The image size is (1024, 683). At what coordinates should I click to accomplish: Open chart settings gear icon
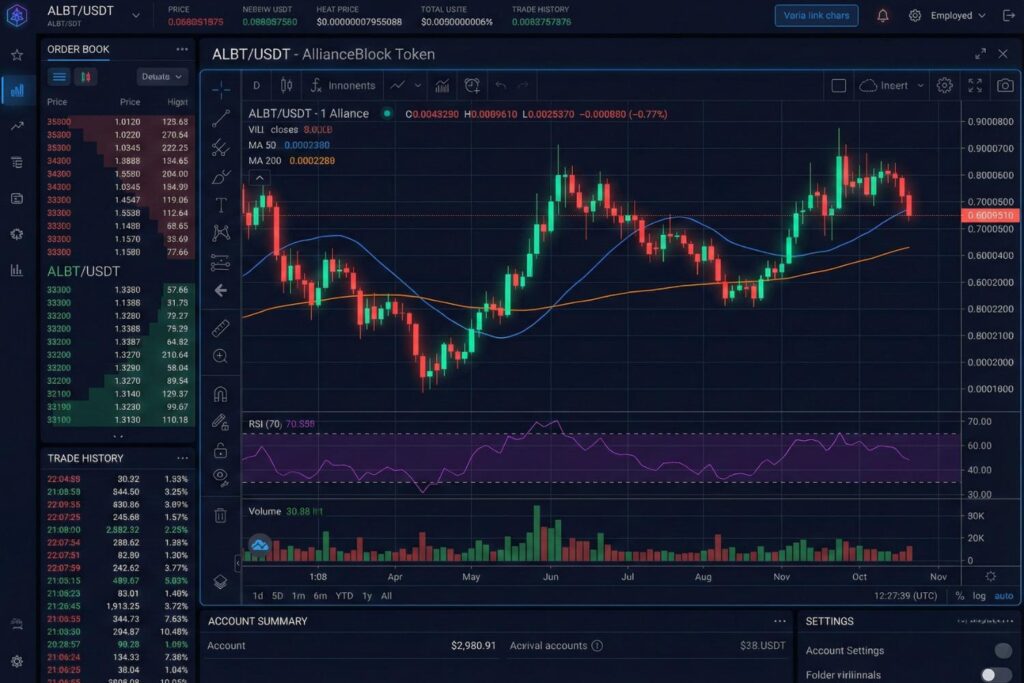click(x=944, y=86)
